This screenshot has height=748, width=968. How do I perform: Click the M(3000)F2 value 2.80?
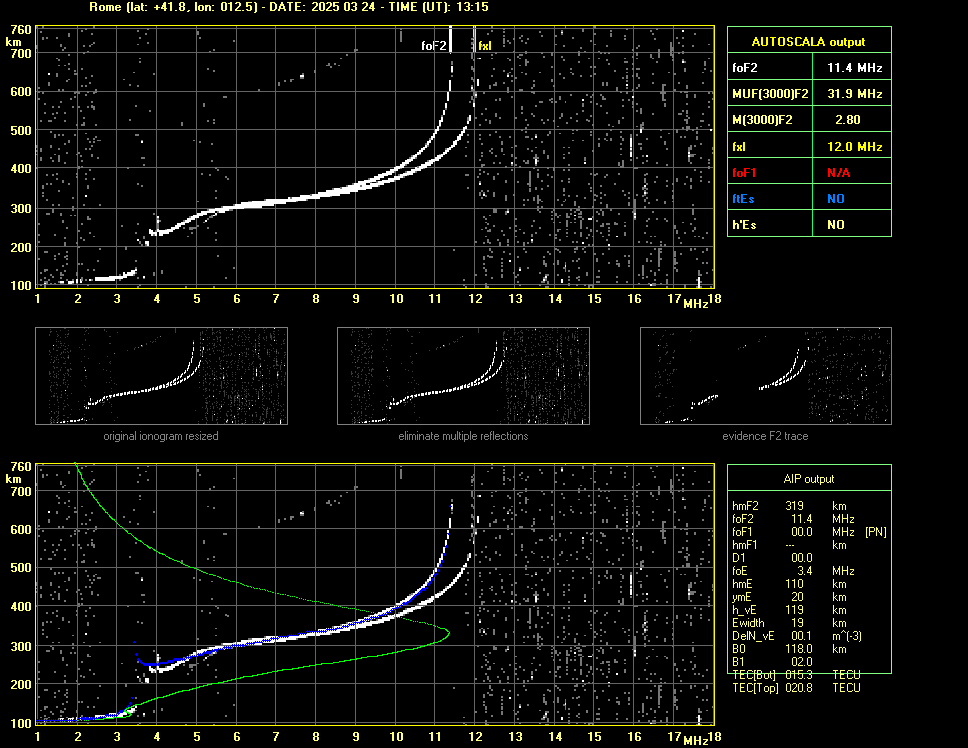pos(848,120)
